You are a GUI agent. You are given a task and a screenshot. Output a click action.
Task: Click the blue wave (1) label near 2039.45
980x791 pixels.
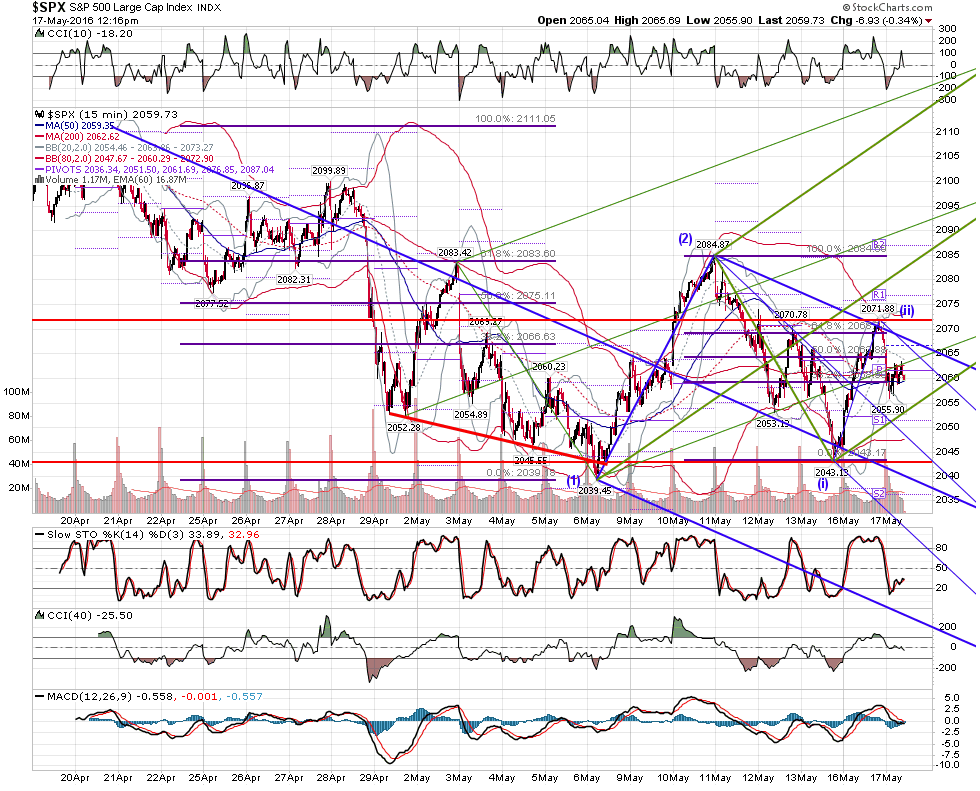[573, 480]
